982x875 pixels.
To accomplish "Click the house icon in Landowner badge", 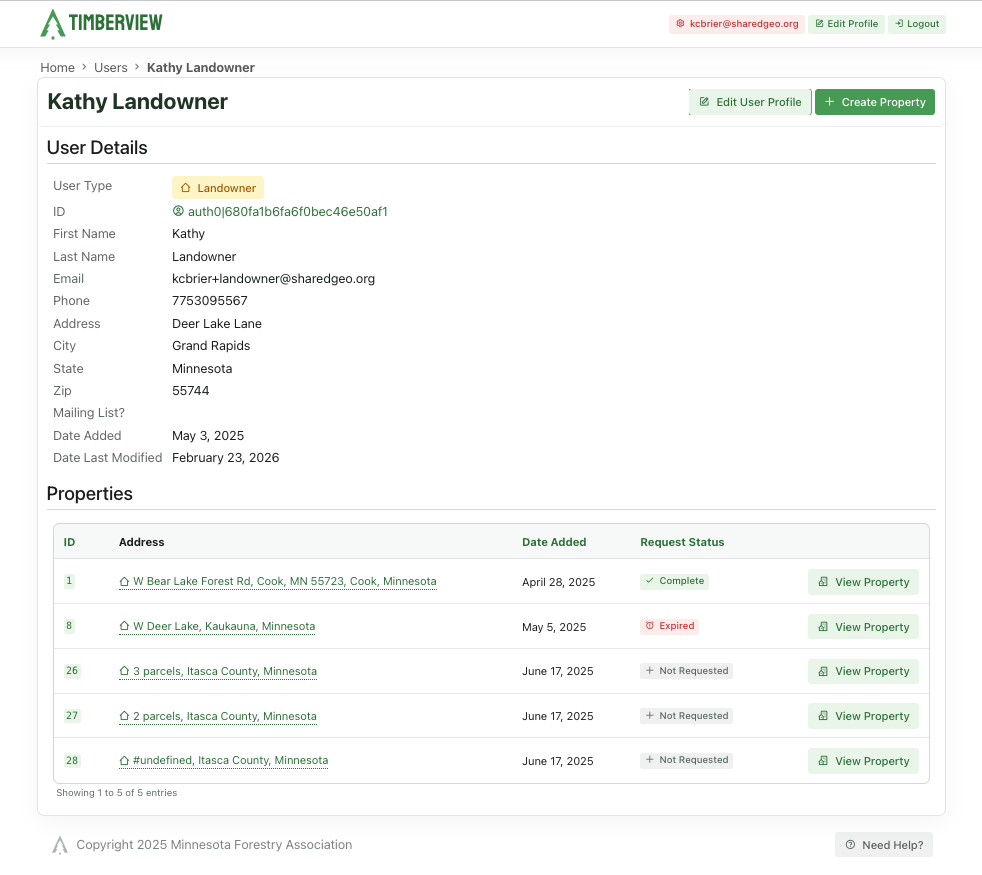I will [x=185, y=188].
